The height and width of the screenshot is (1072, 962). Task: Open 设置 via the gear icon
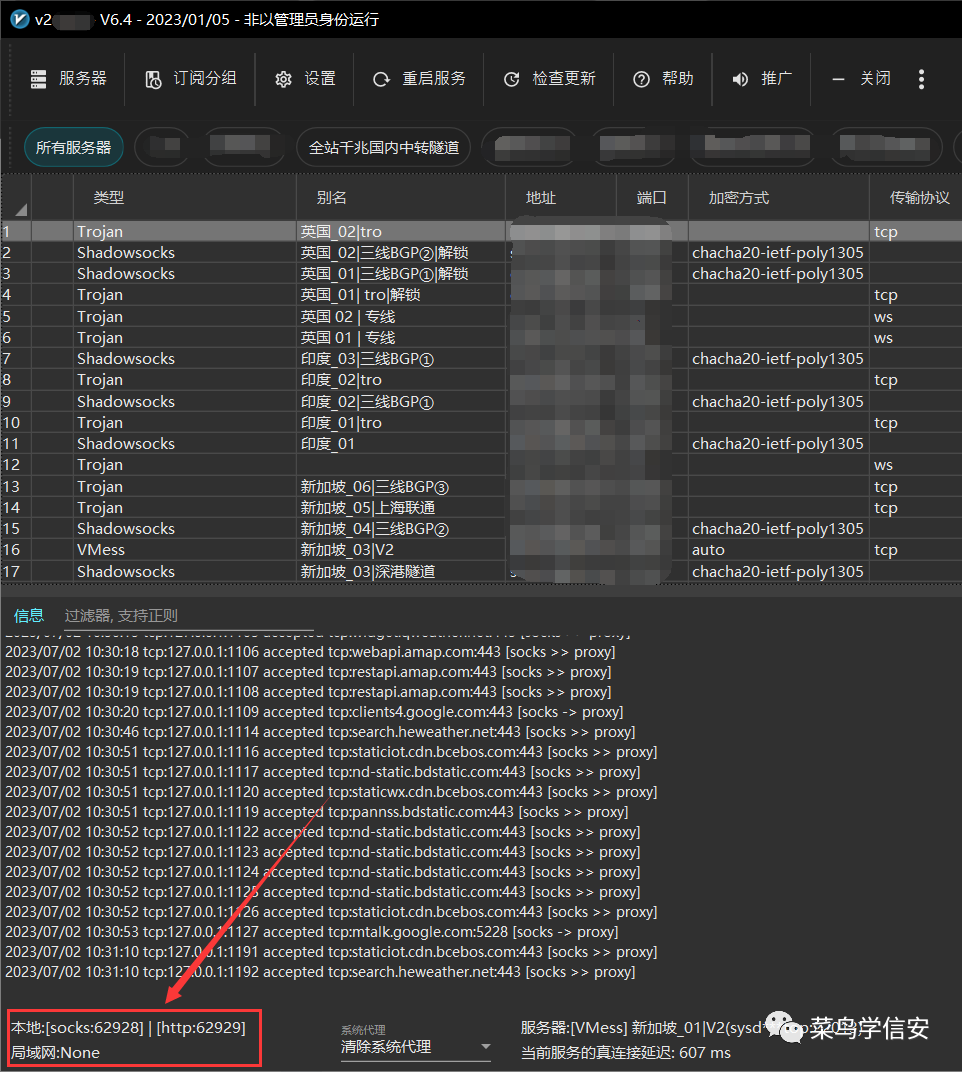[283, 79]
